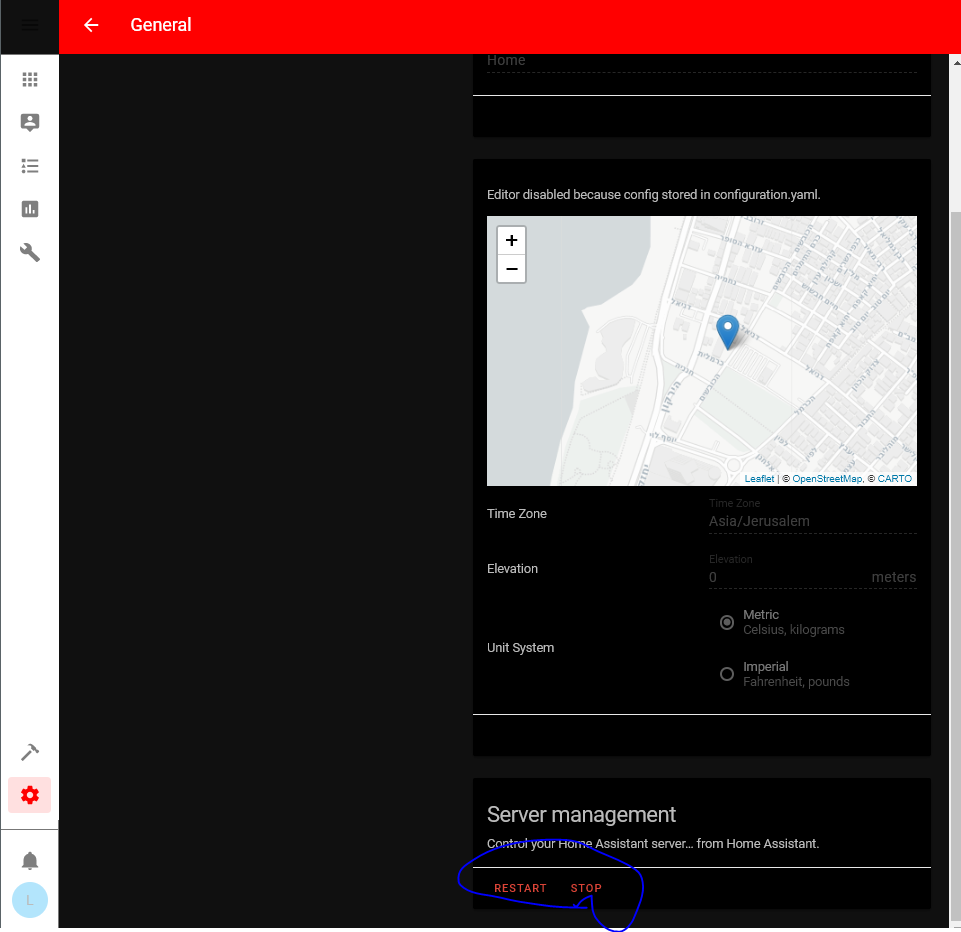Open the sidebar hamburger menu

pos(28,26)
